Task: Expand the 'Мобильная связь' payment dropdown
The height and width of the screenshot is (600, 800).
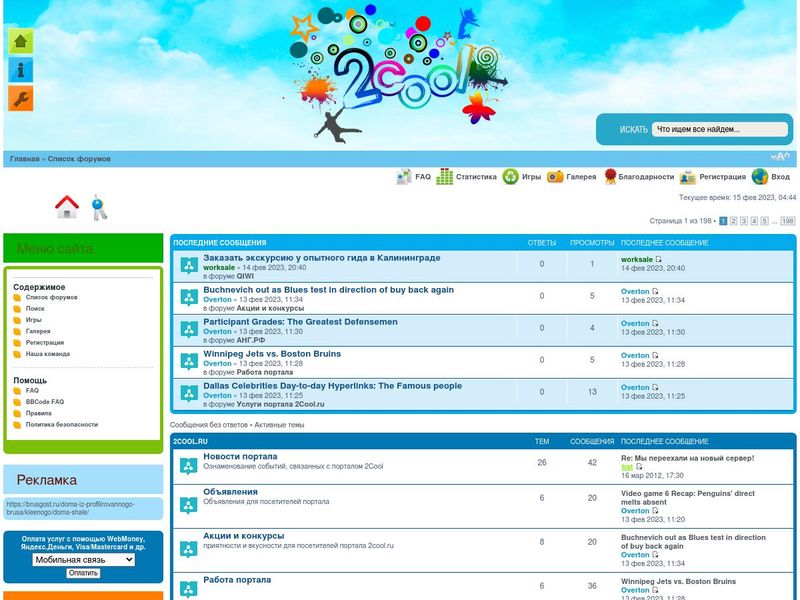Action: pos(83,560)
